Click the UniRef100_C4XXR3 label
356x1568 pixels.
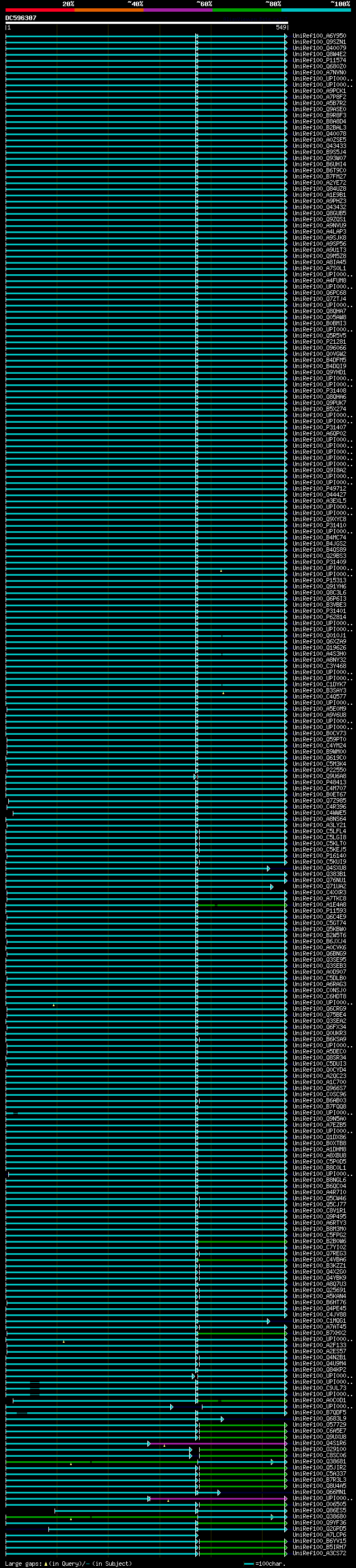319,892
